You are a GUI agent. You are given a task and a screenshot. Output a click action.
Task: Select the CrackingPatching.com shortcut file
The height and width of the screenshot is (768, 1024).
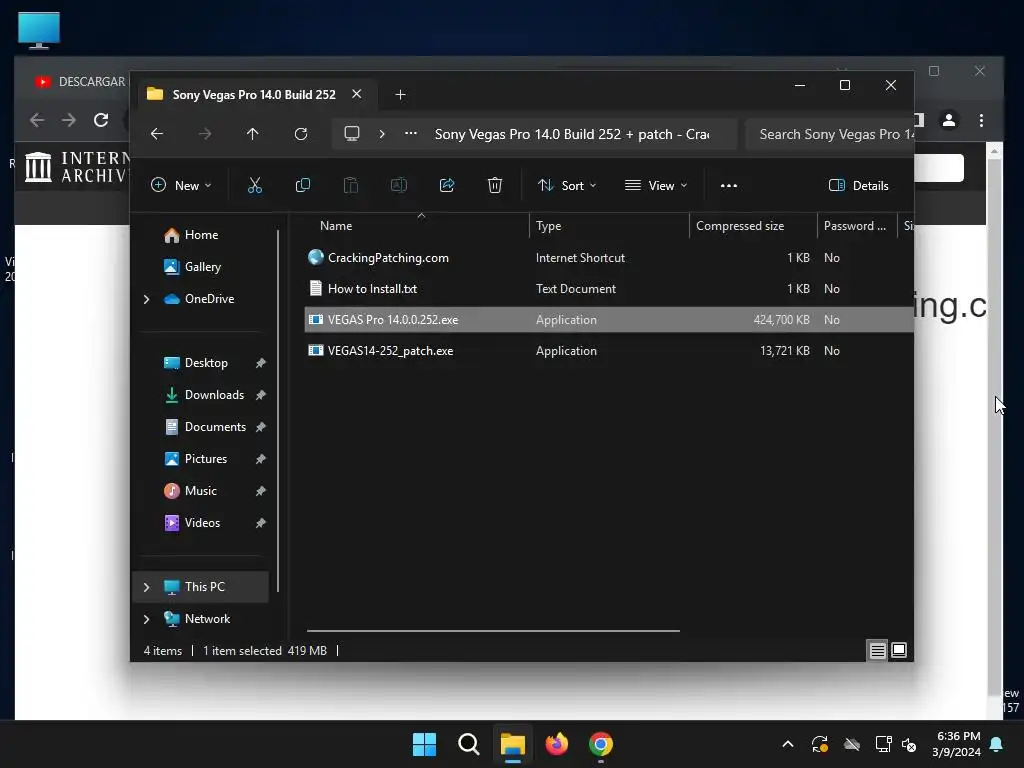[x=609, y=258]
